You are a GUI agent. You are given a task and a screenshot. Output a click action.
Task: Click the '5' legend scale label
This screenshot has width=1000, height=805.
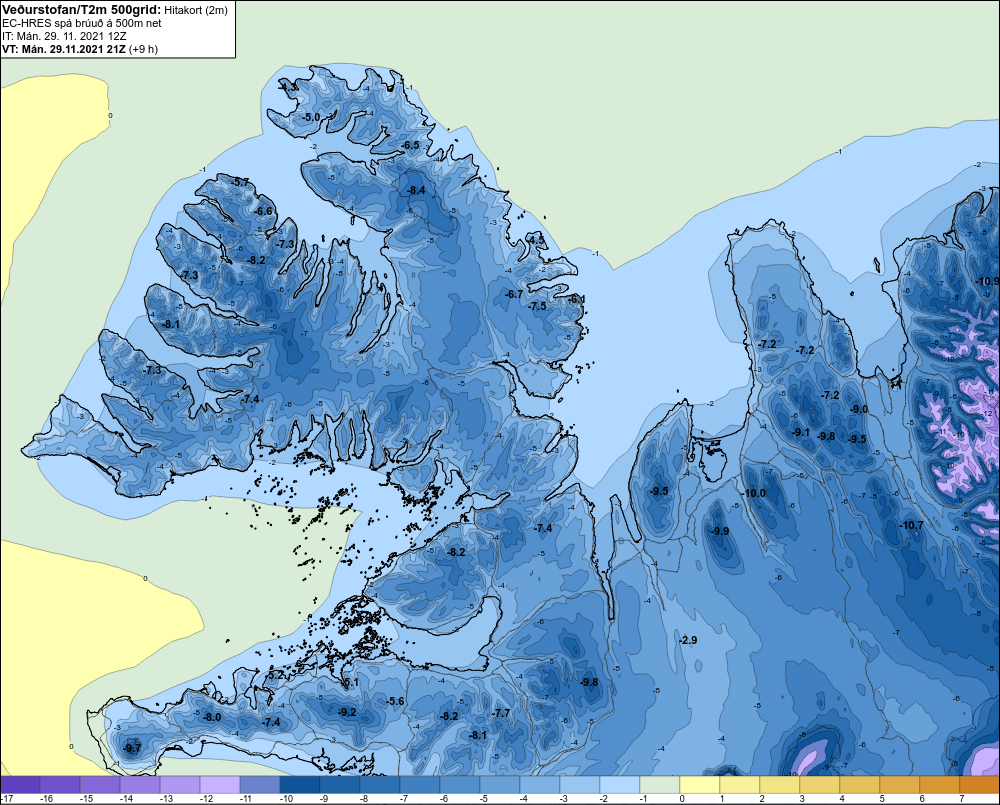(882, 799)
